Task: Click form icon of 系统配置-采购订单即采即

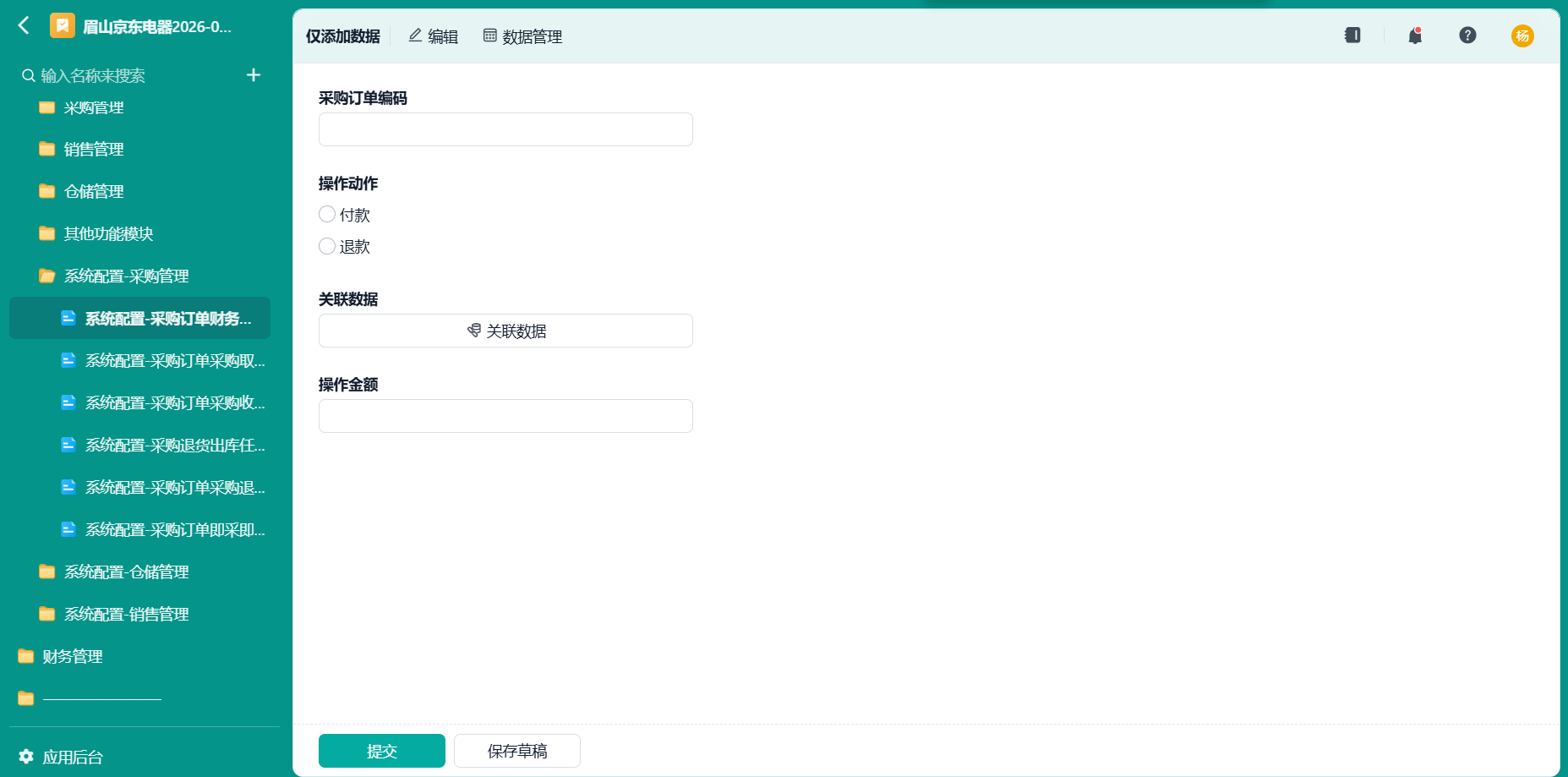Action: click(68, 529)
